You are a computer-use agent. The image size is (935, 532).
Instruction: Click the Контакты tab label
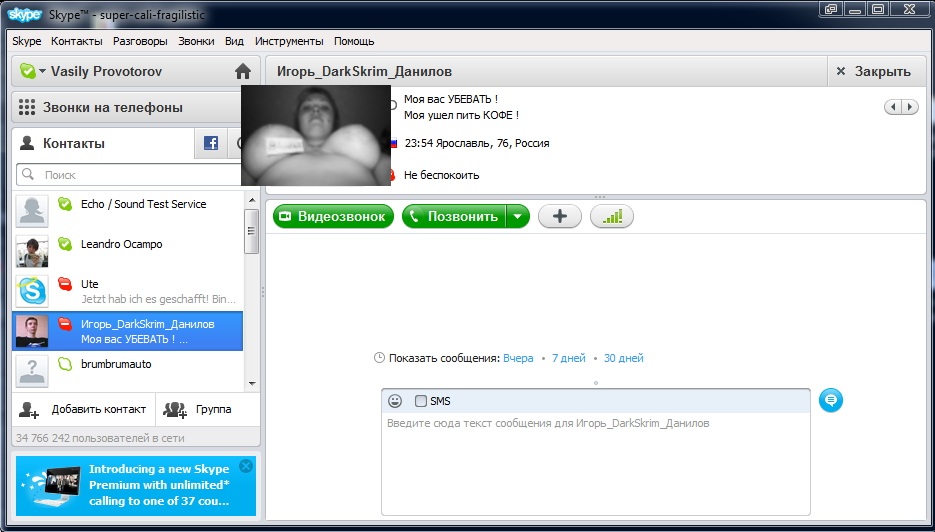(74, 143)
